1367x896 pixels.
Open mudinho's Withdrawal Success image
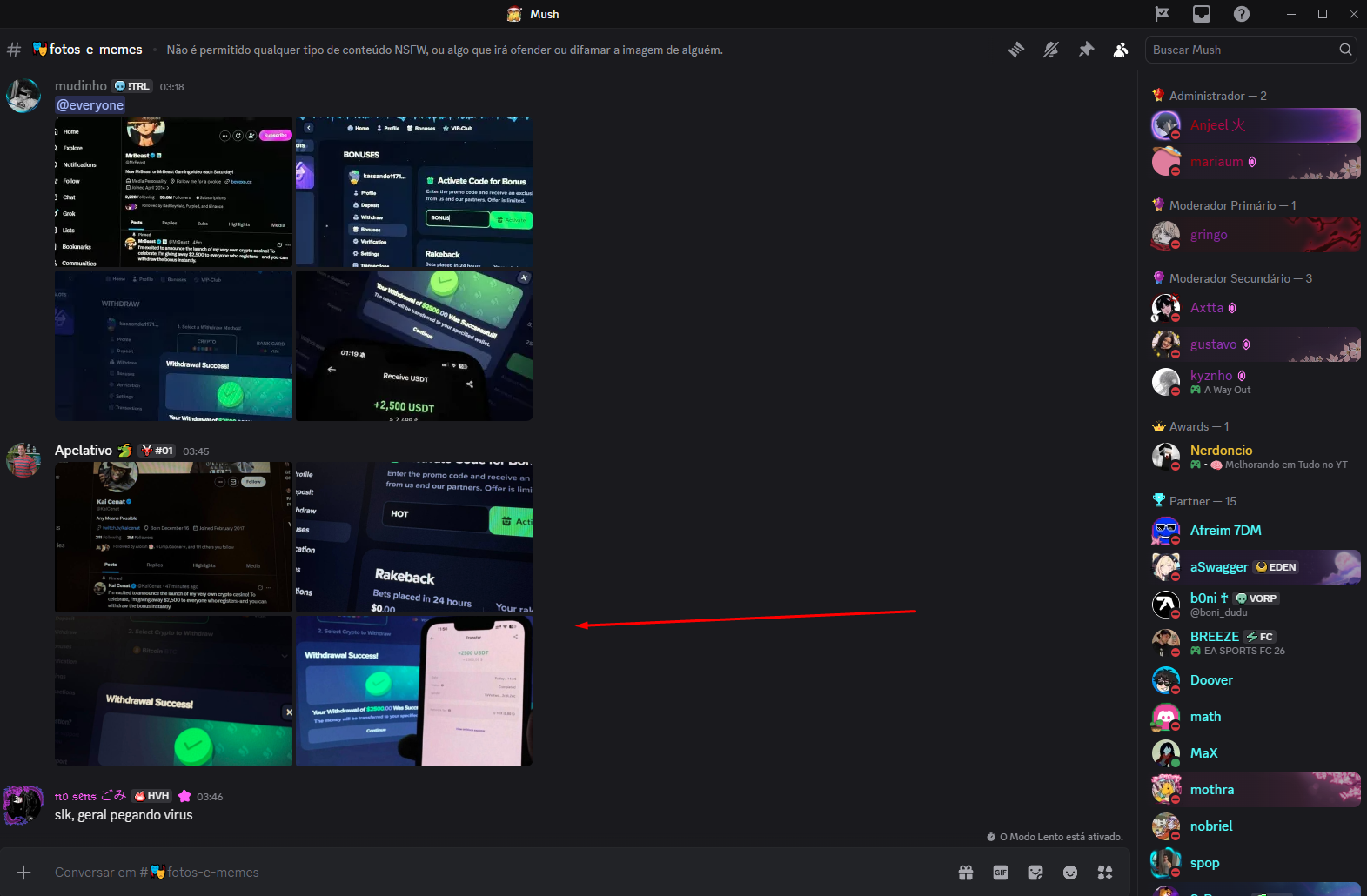pyautogui.click(x=173, y=345)
